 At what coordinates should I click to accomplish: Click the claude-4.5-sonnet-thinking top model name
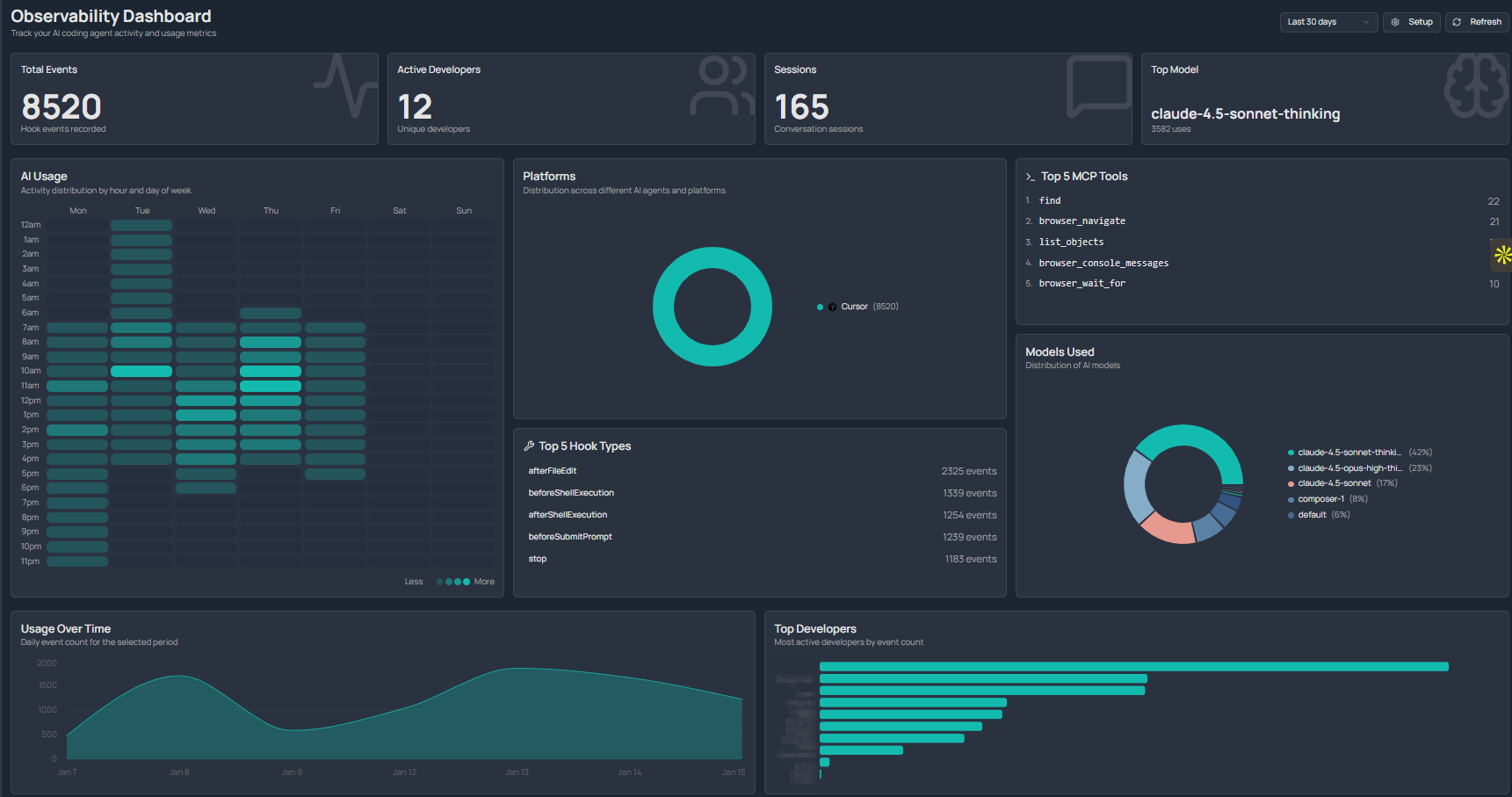(x=1246, y=114)
